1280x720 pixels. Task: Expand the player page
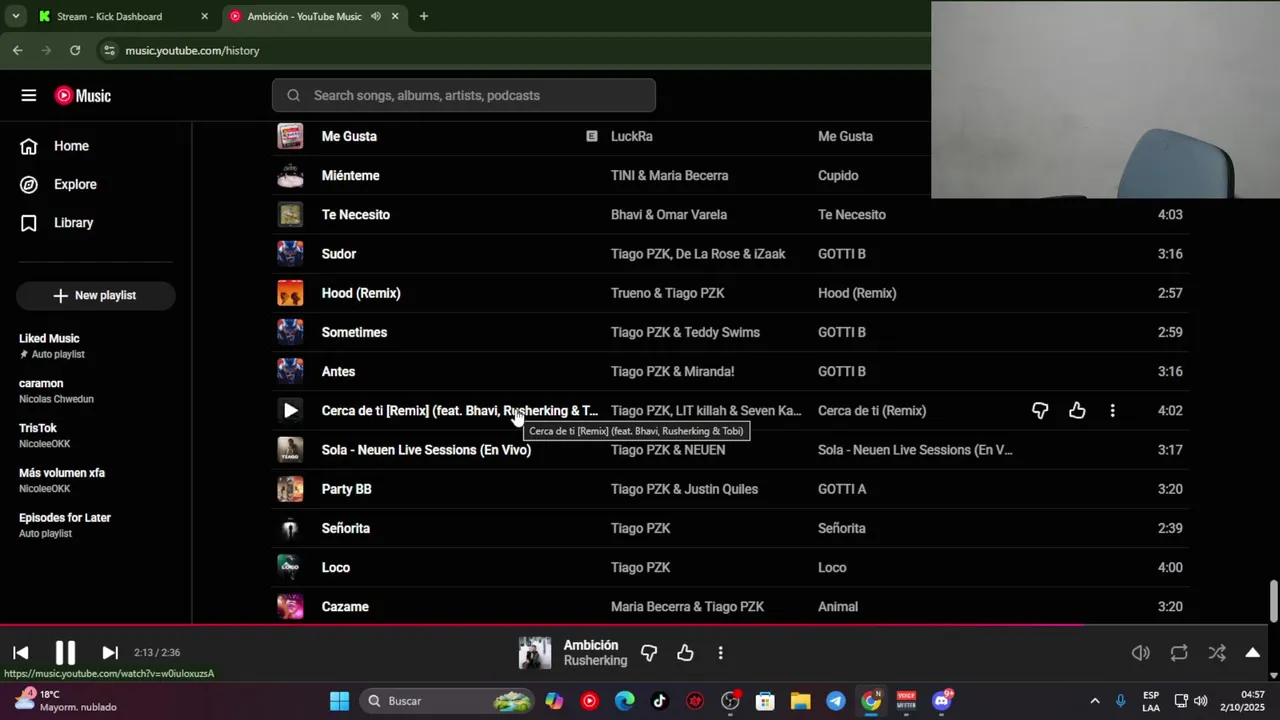[x=1252, y=653]
